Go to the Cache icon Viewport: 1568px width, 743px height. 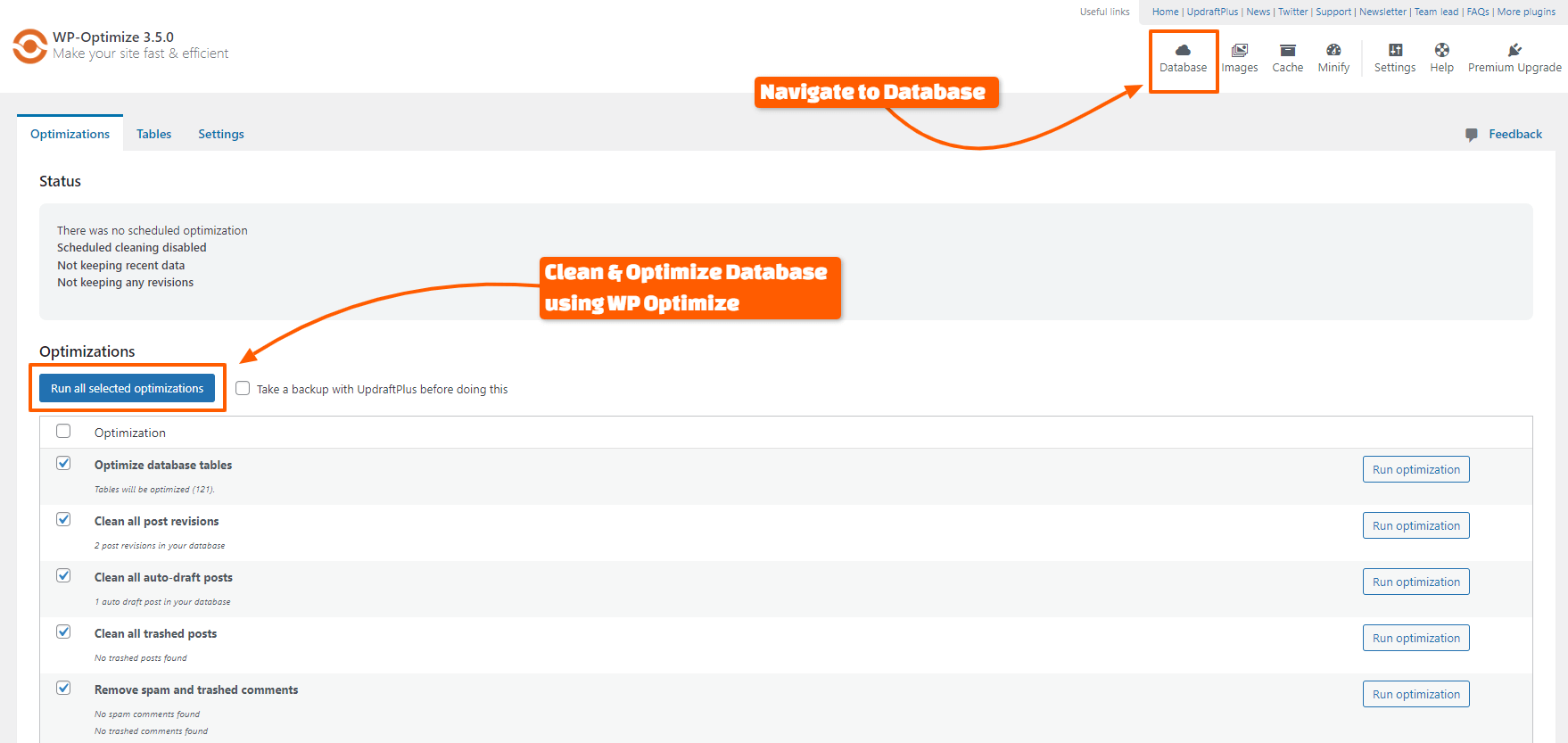(x=1287, y=51)
